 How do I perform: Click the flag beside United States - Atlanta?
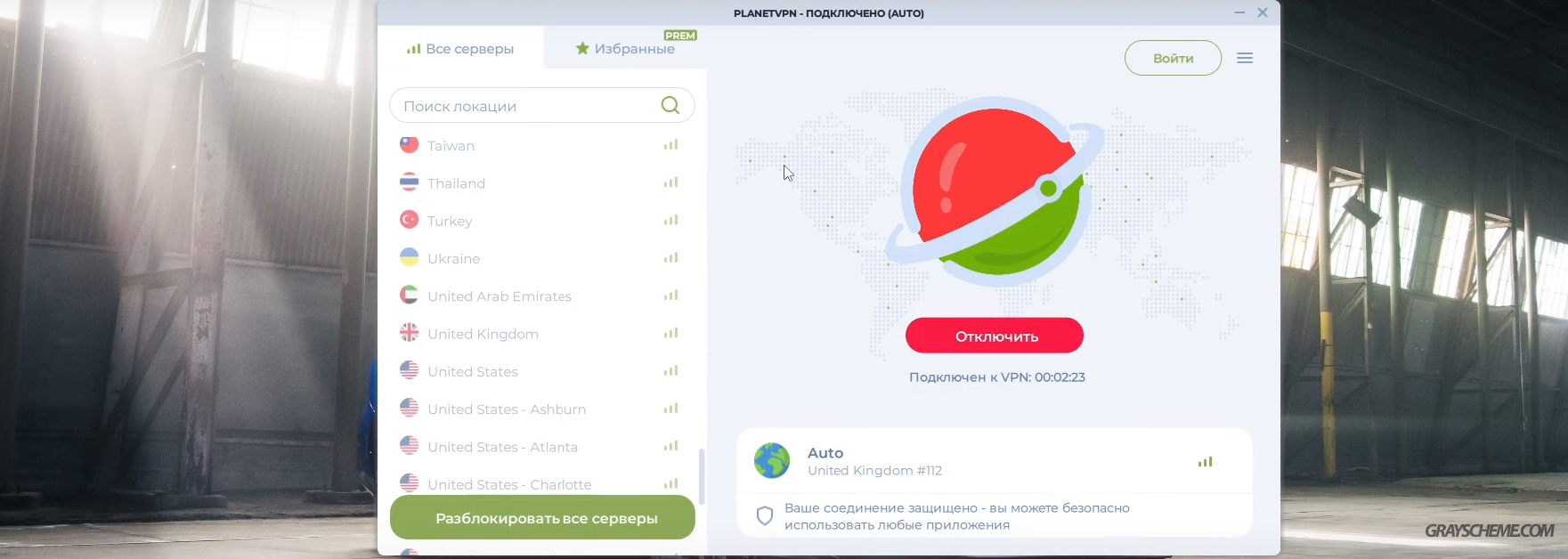(409, 446)
